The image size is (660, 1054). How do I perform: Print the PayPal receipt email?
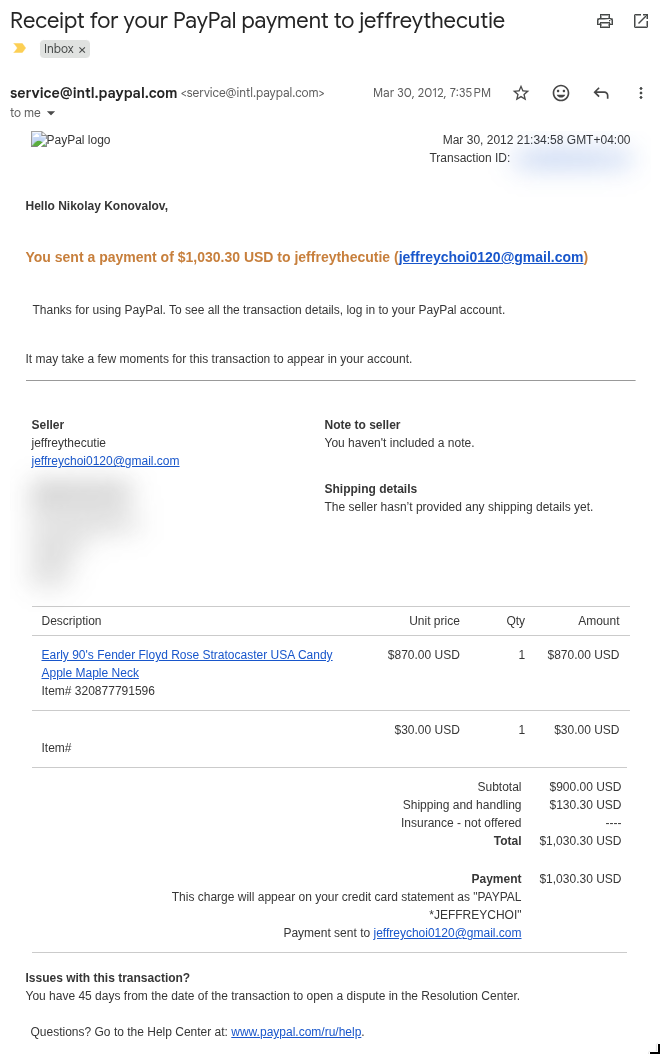[605, 21]
